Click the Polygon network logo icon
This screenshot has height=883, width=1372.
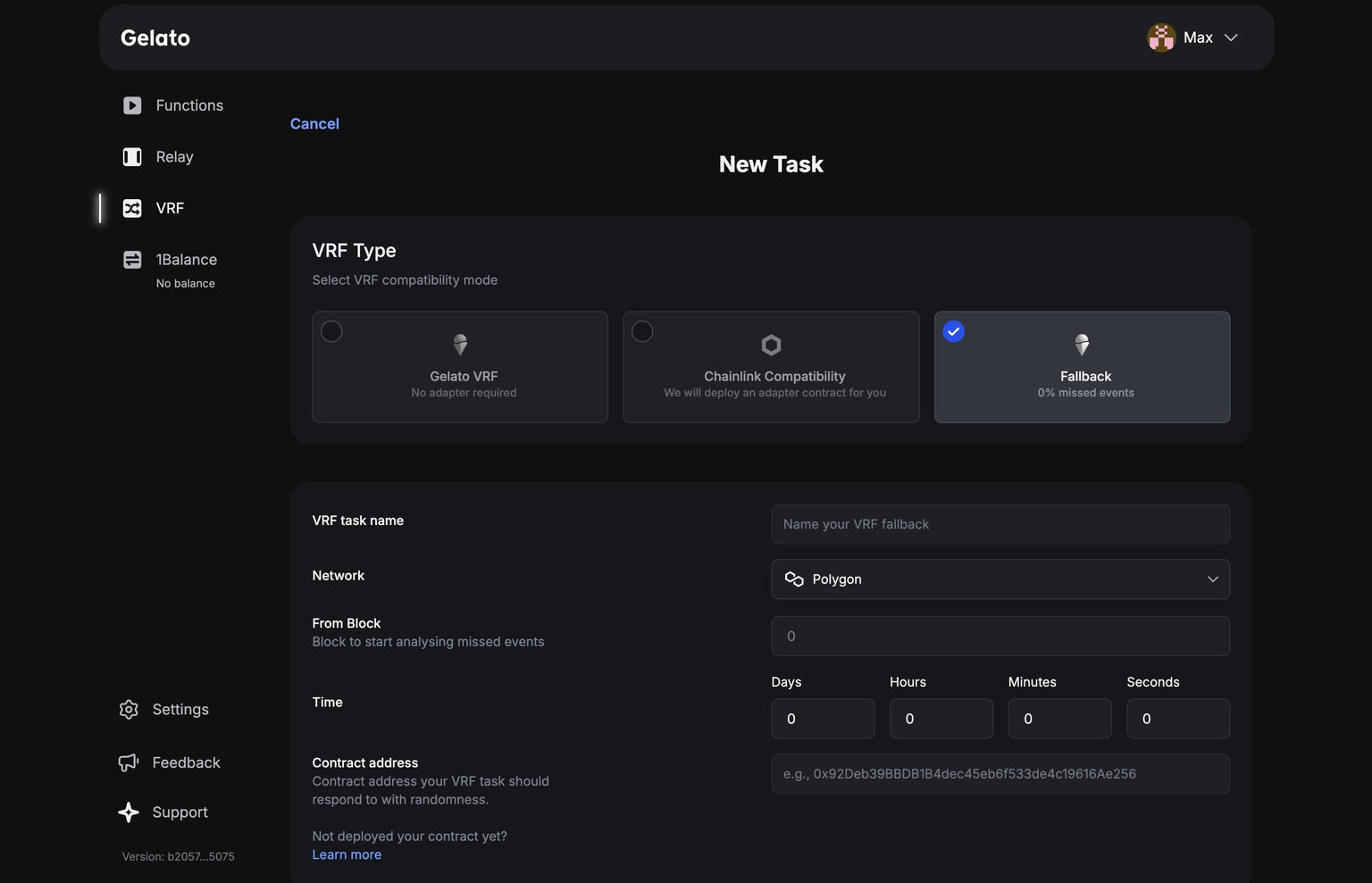point(794,579)
